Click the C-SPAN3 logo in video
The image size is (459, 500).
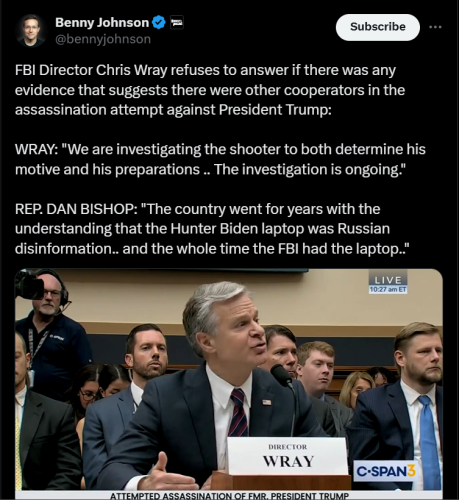coord(386,471)
